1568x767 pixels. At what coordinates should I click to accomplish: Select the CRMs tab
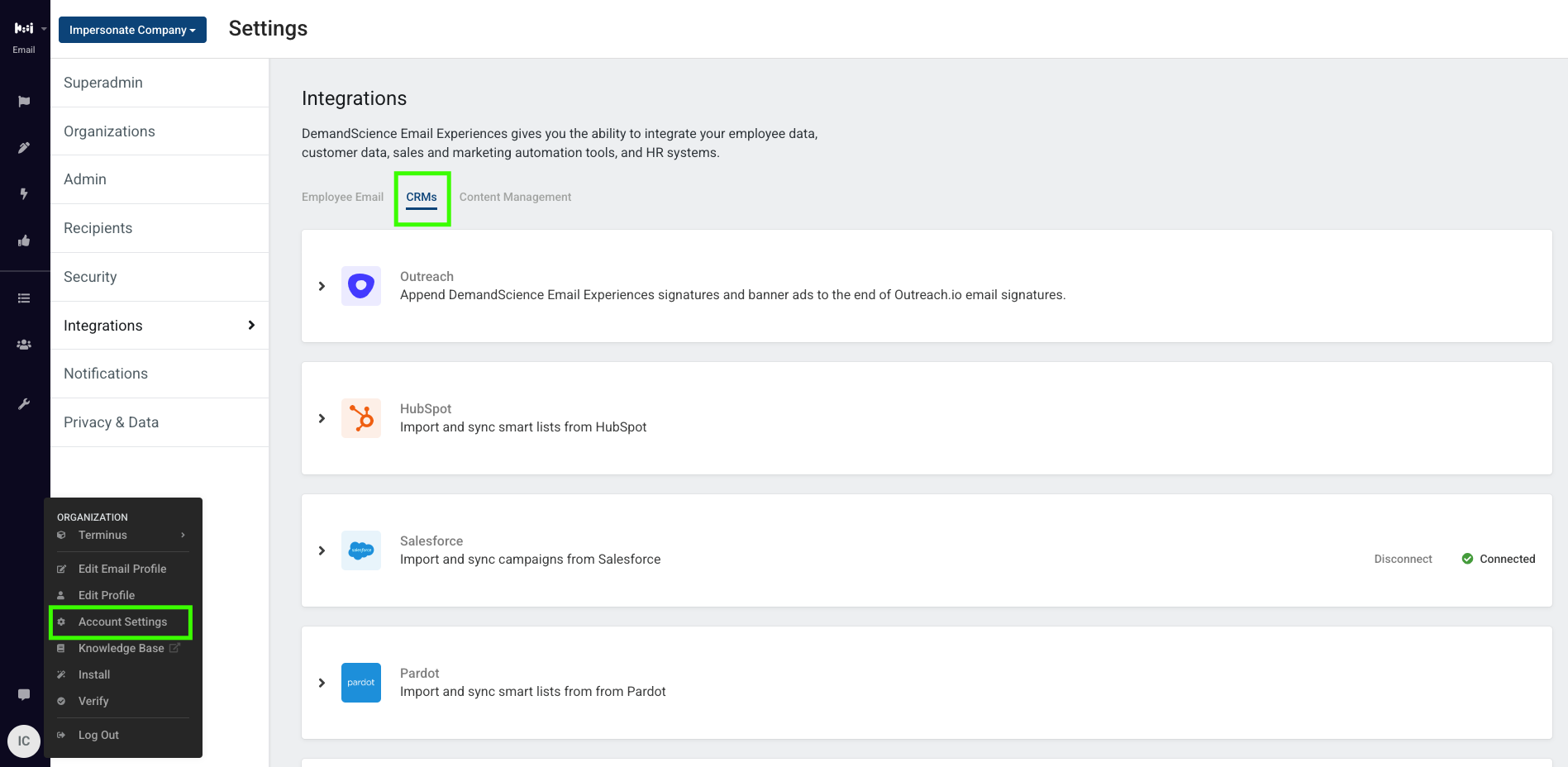click(x=422, y=197)
